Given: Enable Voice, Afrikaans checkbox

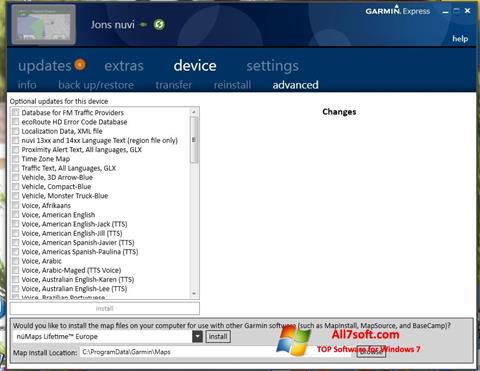Looking at the screenshot, I should [16, 205].
